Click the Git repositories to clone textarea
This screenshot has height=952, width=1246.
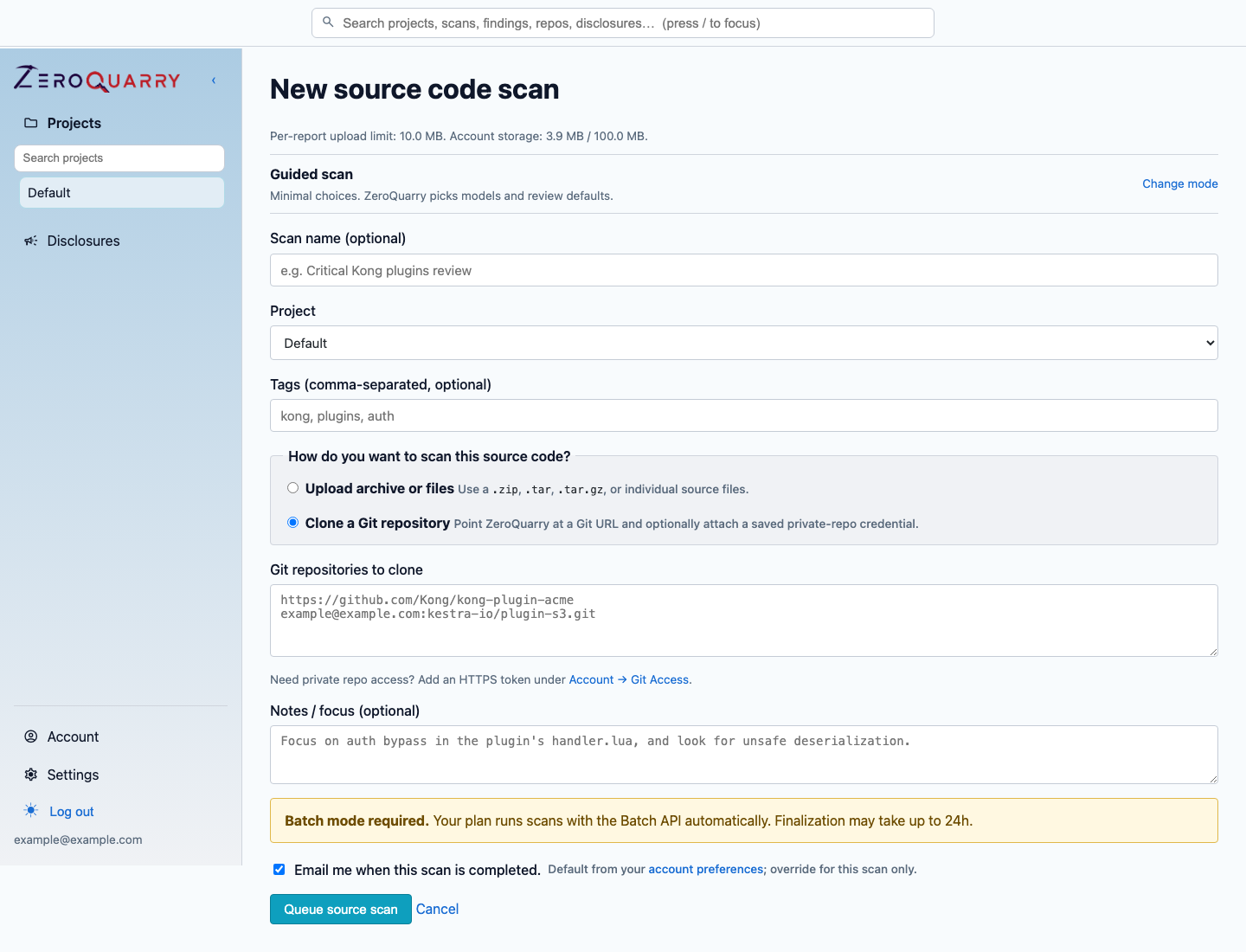point(744,621)
